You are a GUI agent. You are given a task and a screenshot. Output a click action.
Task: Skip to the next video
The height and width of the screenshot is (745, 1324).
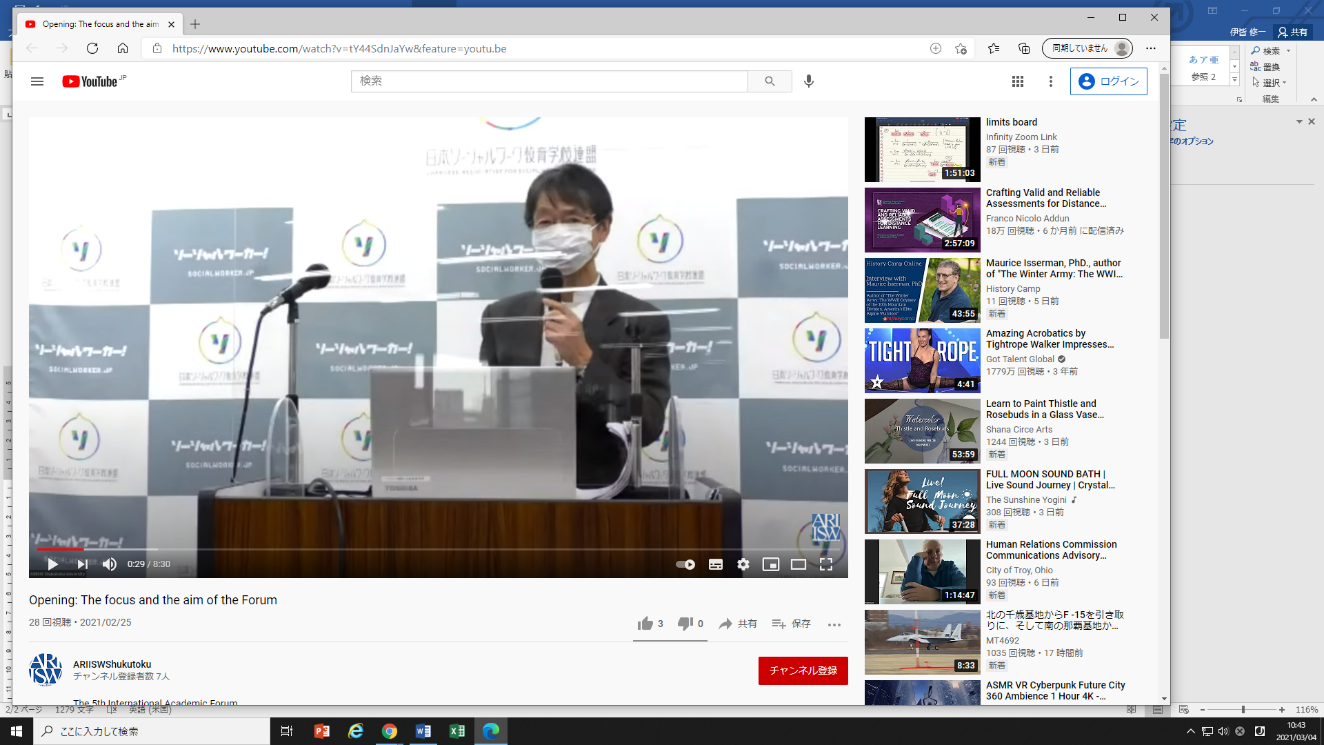[82, 564]
